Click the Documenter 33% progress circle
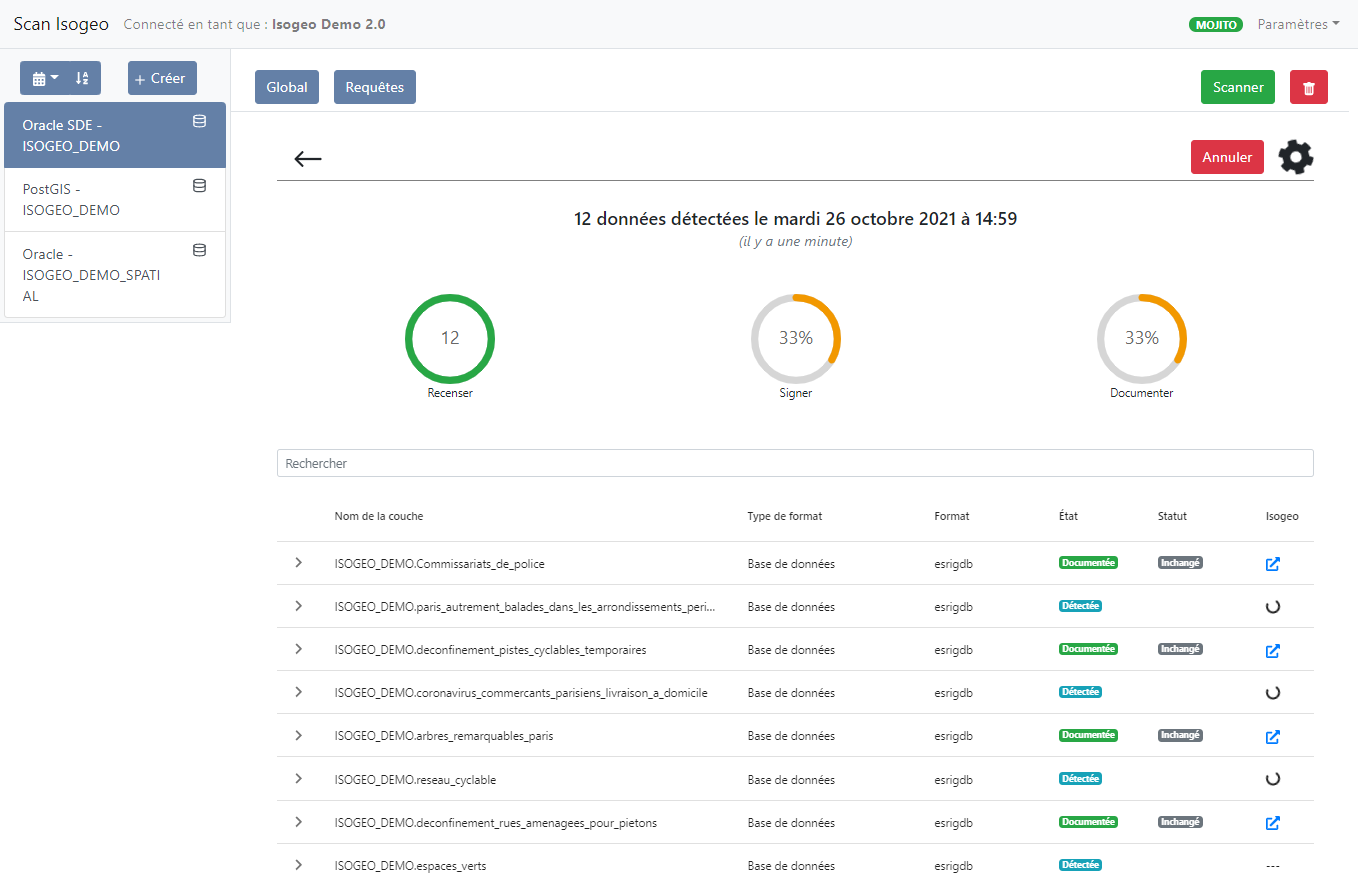 pos(1142,338)
